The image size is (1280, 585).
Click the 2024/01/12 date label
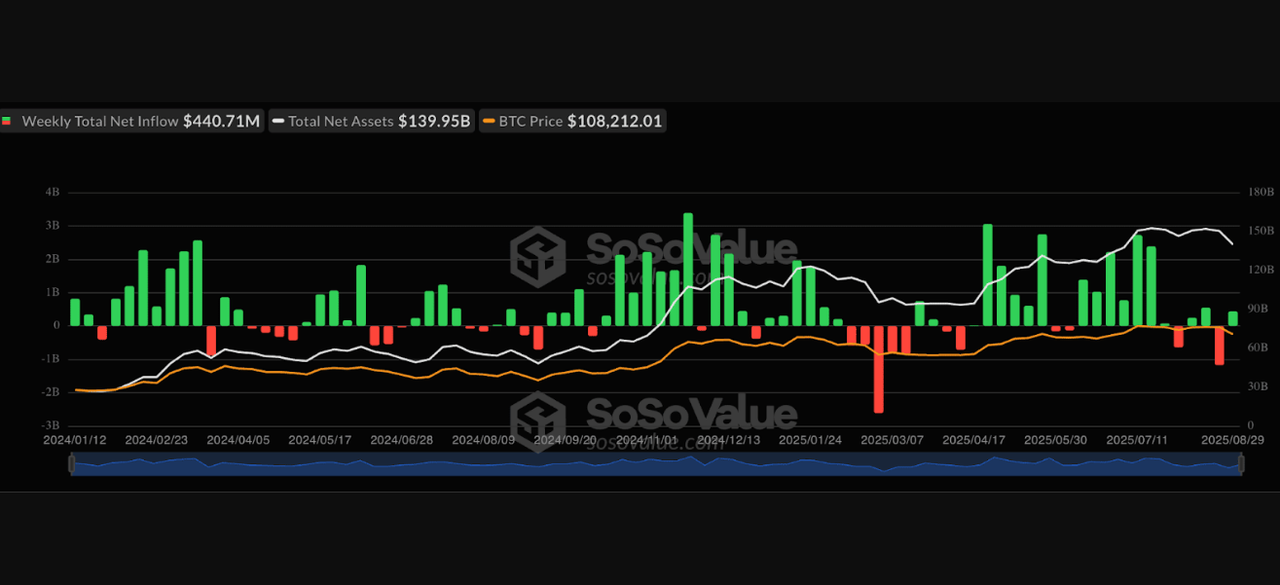click(x=73, y=440)
